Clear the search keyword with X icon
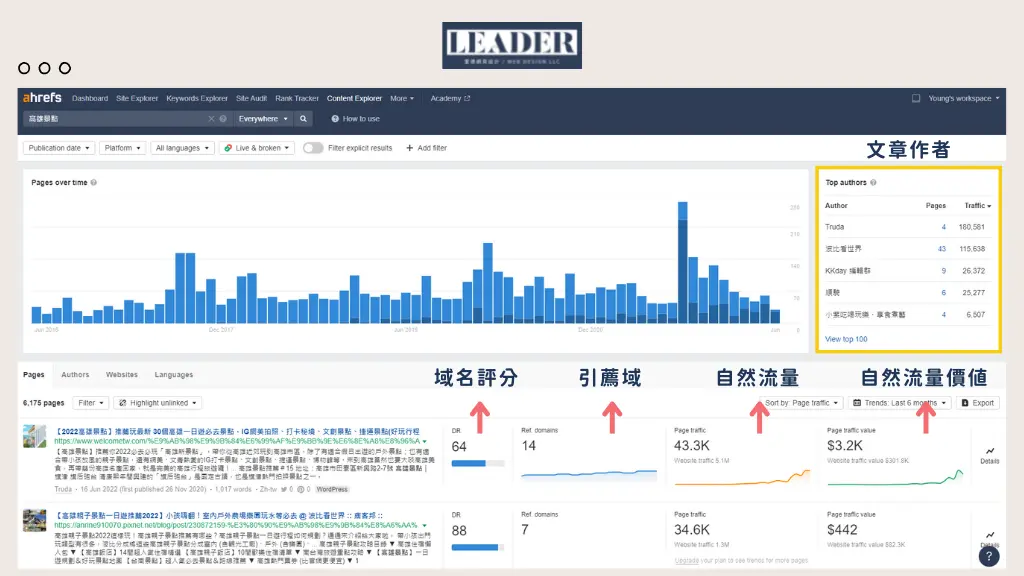The width and height of the screenshot is (1024, 576). tap(211, 118)
